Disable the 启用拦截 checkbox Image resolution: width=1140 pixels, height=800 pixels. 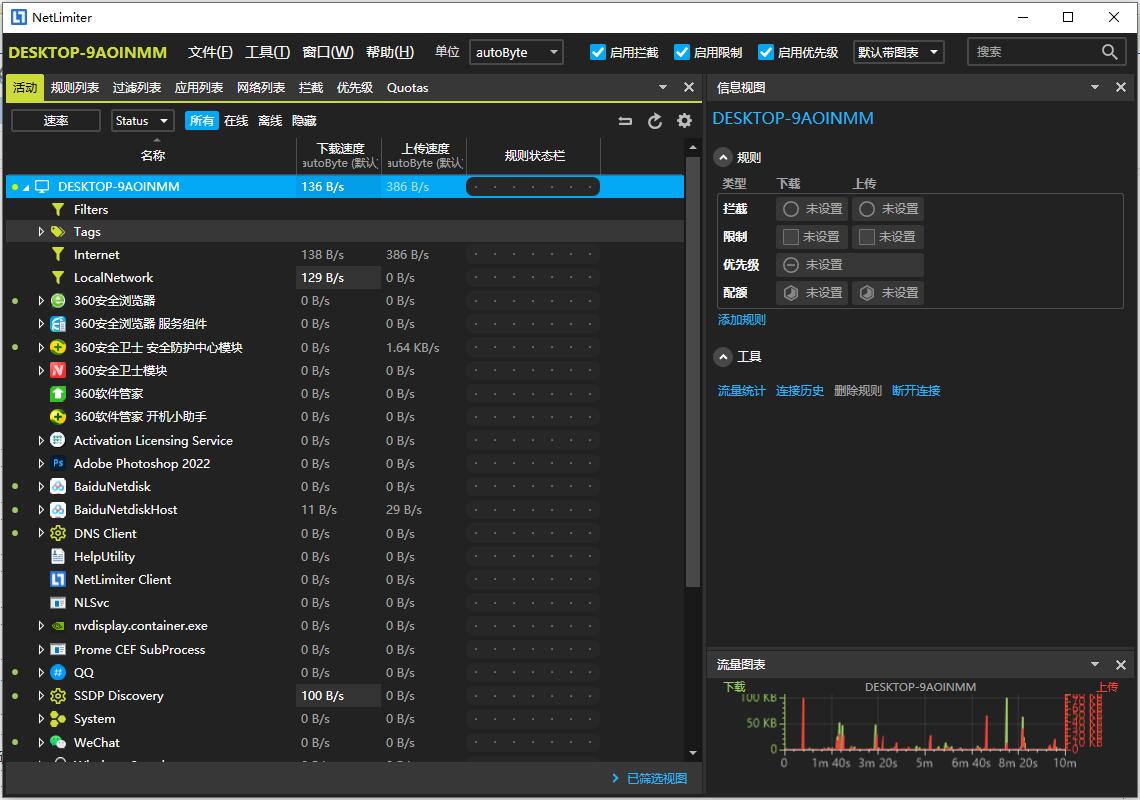(598, 51)
